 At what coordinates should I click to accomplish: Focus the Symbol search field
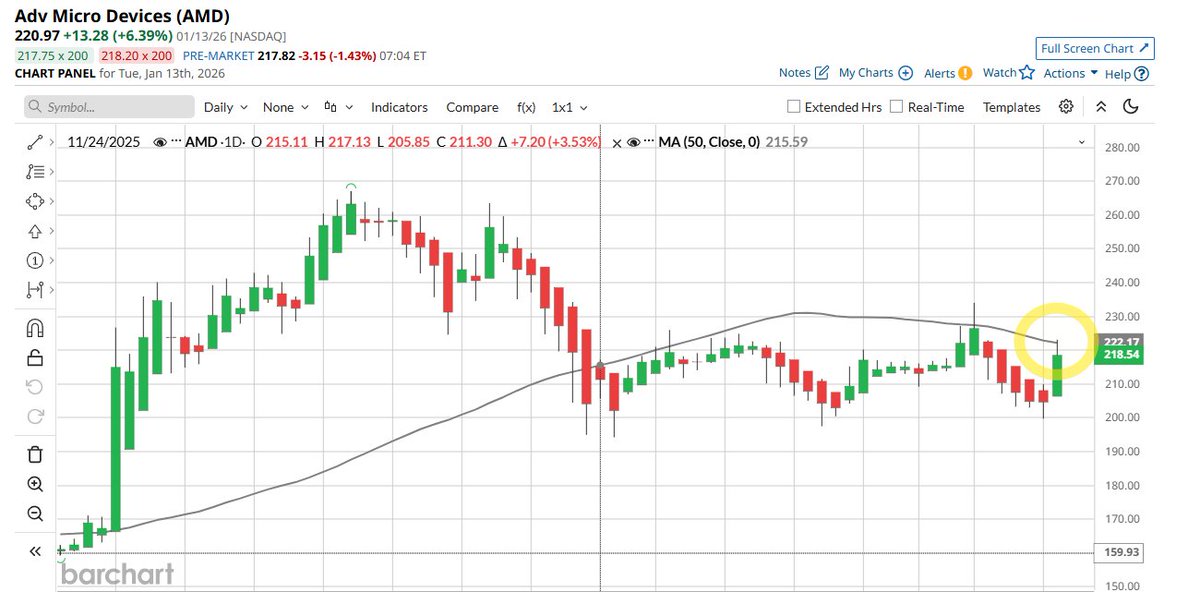tap(109, 107)
